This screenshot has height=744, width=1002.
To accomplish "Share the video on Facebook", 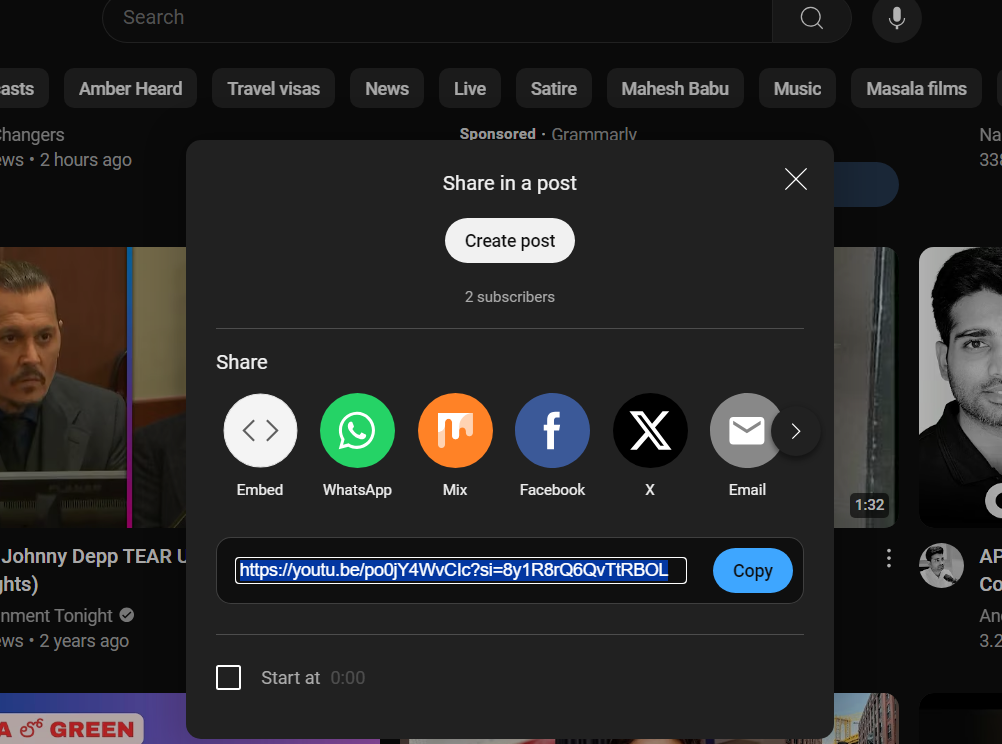I will 552,430.
